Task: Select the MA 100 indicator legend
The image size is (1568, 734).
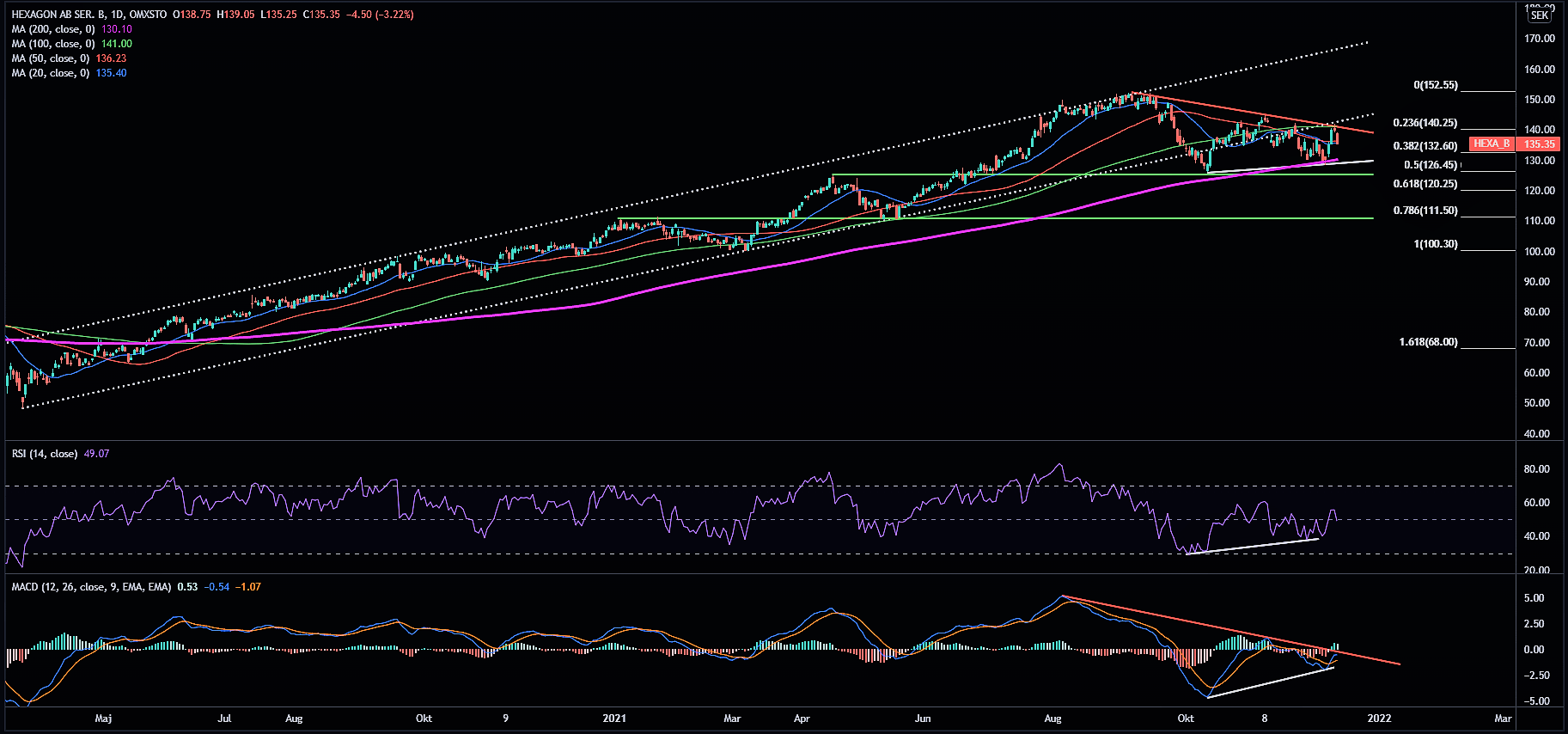Action: [x=53, y=44]
